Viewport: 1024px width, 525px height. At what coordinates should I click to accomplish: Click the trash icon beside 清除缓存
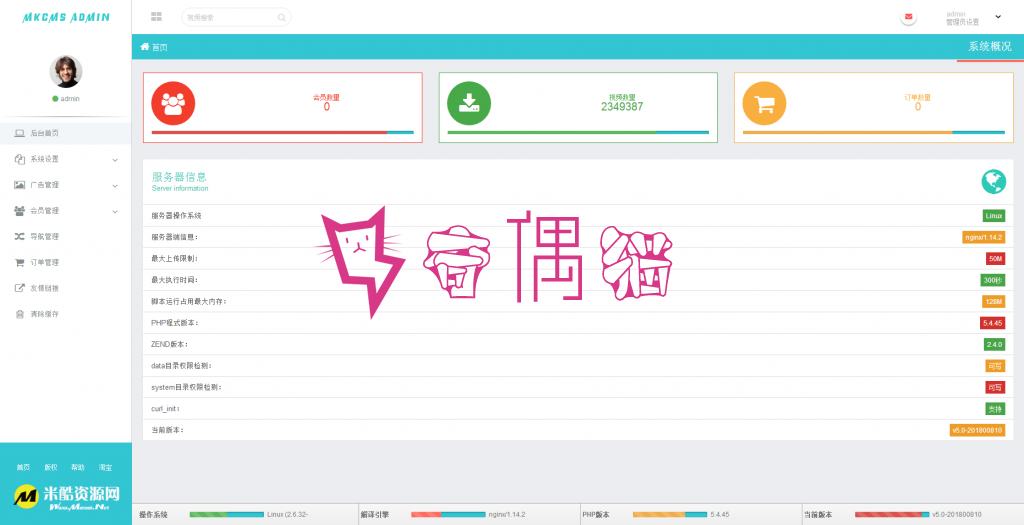point(20,314)
